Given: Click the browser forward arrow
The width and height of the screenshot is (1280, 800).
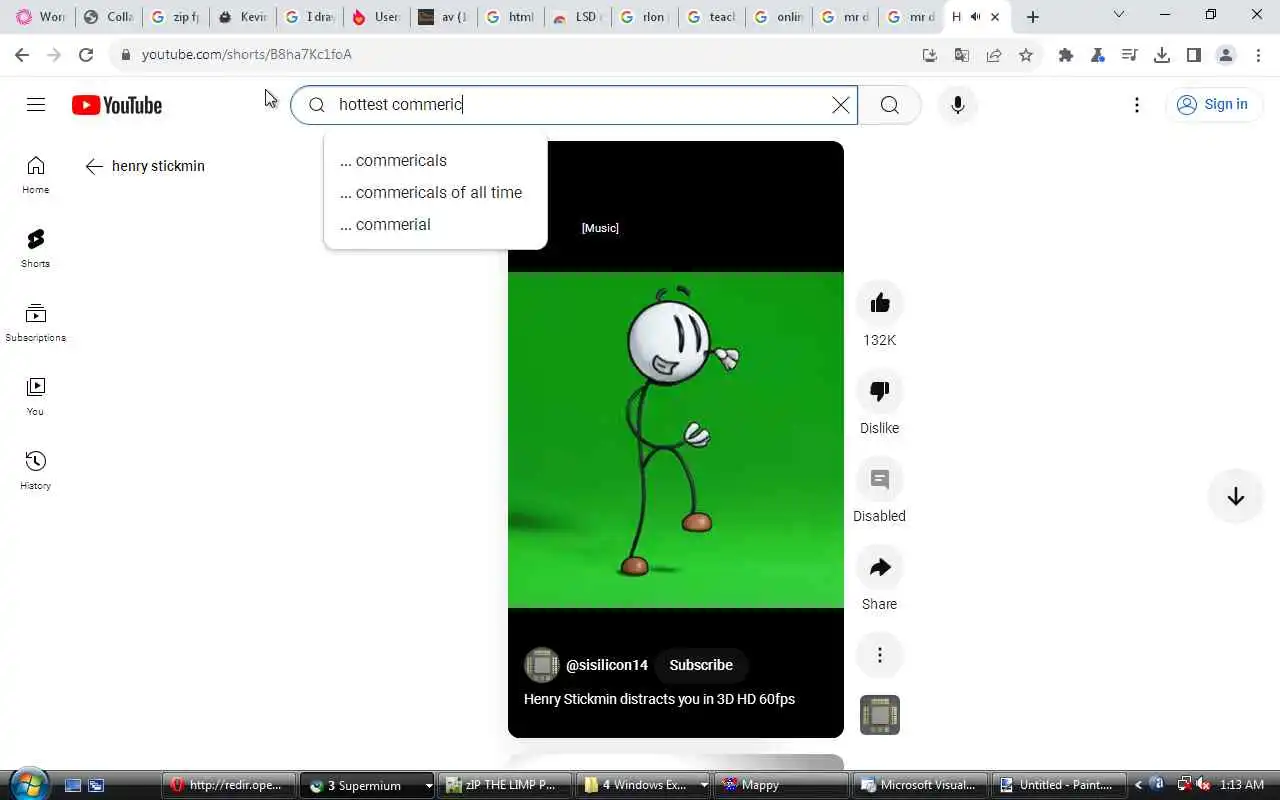Looking at the screenshot, I should click(54, 55).
